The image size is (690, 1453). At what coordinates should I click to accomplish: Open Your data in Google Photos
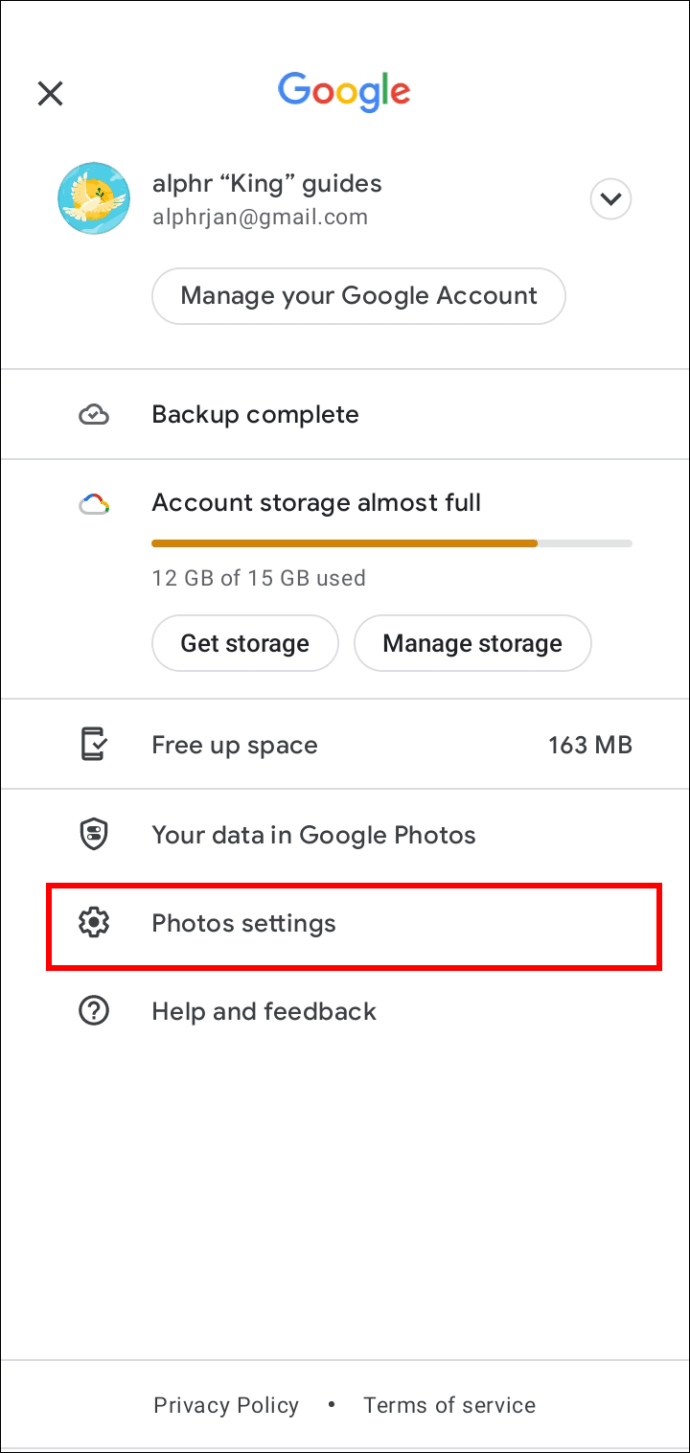(x=313, y=835)
